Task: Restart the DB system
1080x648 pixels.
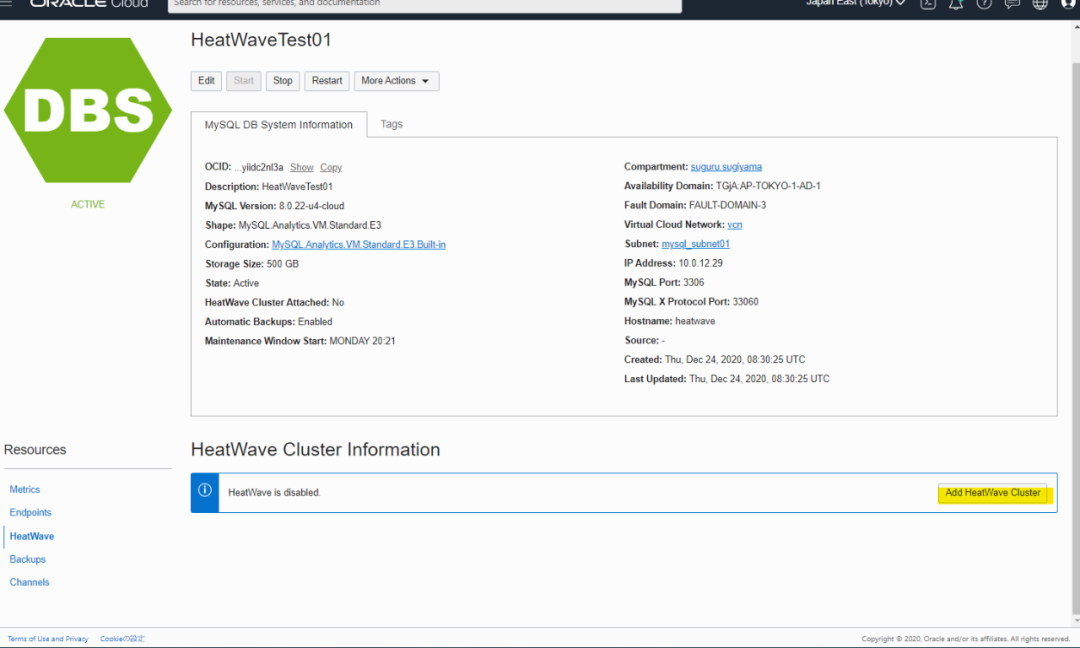Action: 326,81
